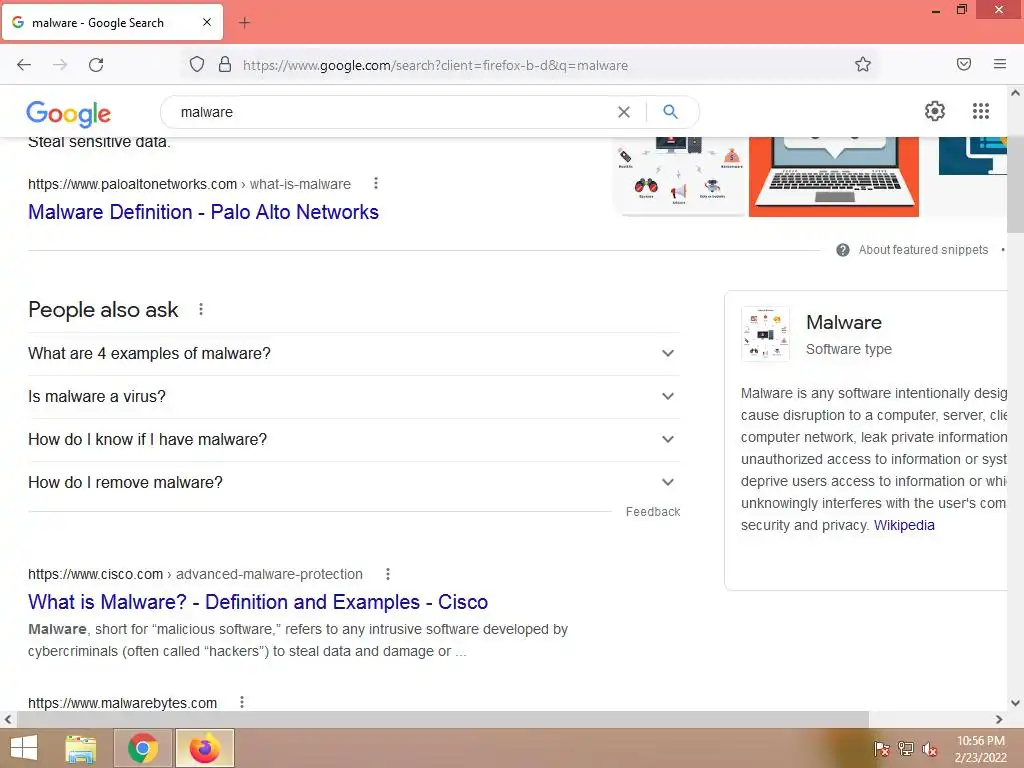1024x768 pixels.
Task: Click the forward navigation arrow
Action: pyautogui.click(x=60, y=65)
